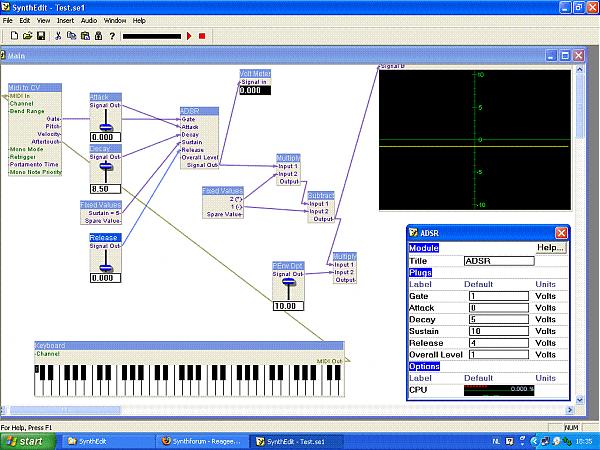Click the Paste toolbar icon
This screenshot has height=450, width=600.
pos(85,36)
